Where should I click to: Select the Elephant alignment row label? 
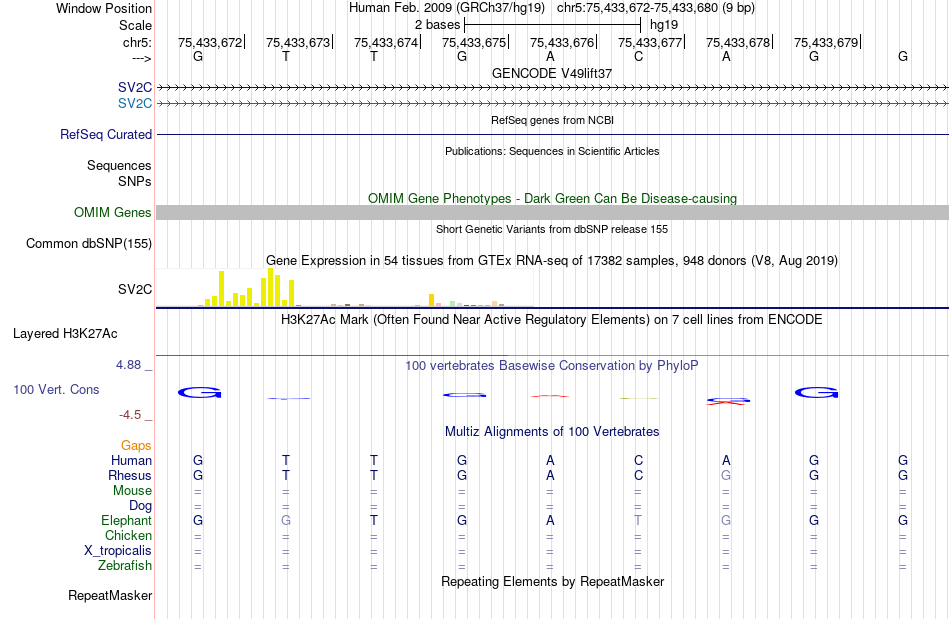coord(126,520)
